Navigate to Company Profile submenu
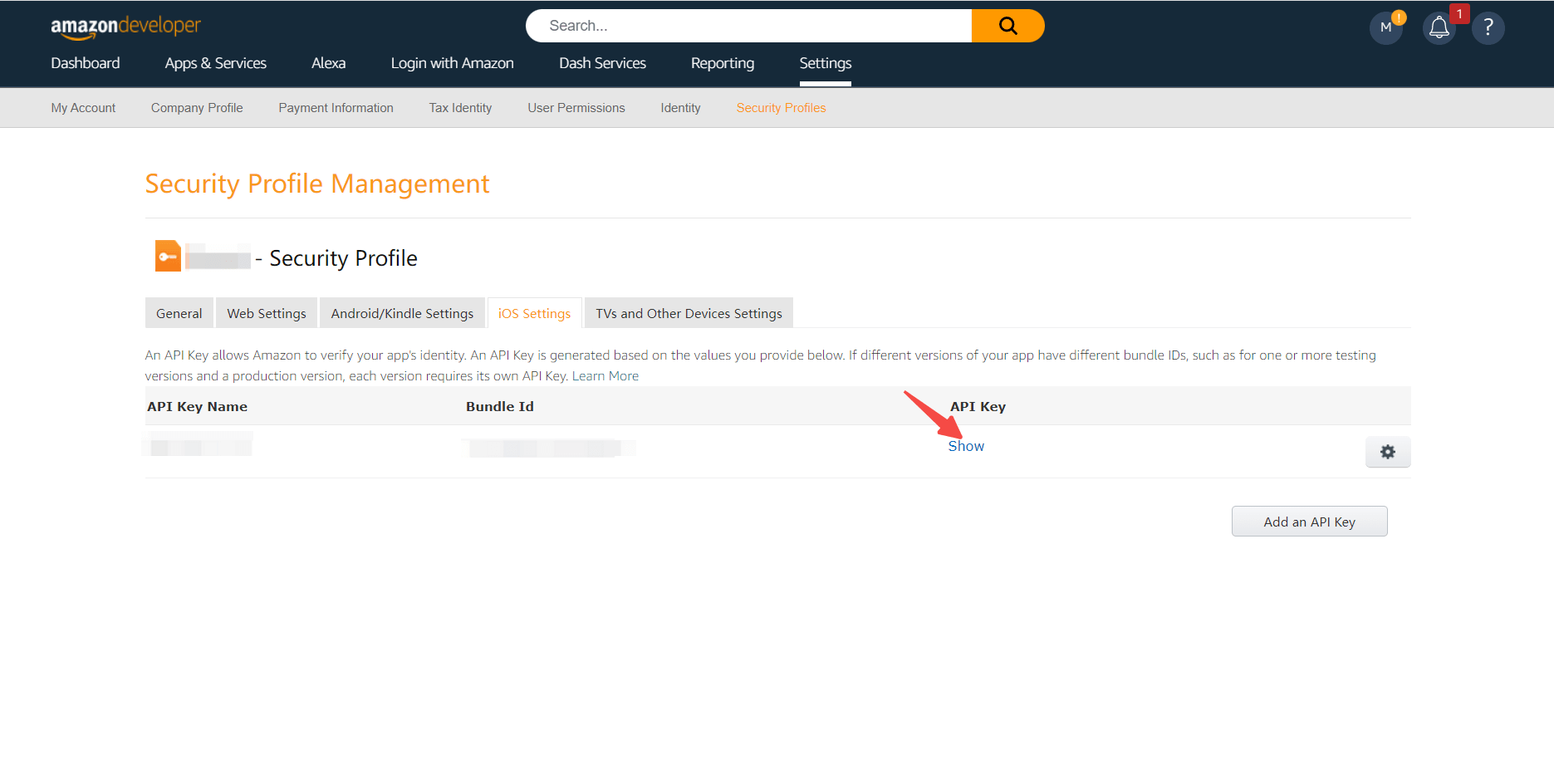1554x784 pixels. coord(197,108)
